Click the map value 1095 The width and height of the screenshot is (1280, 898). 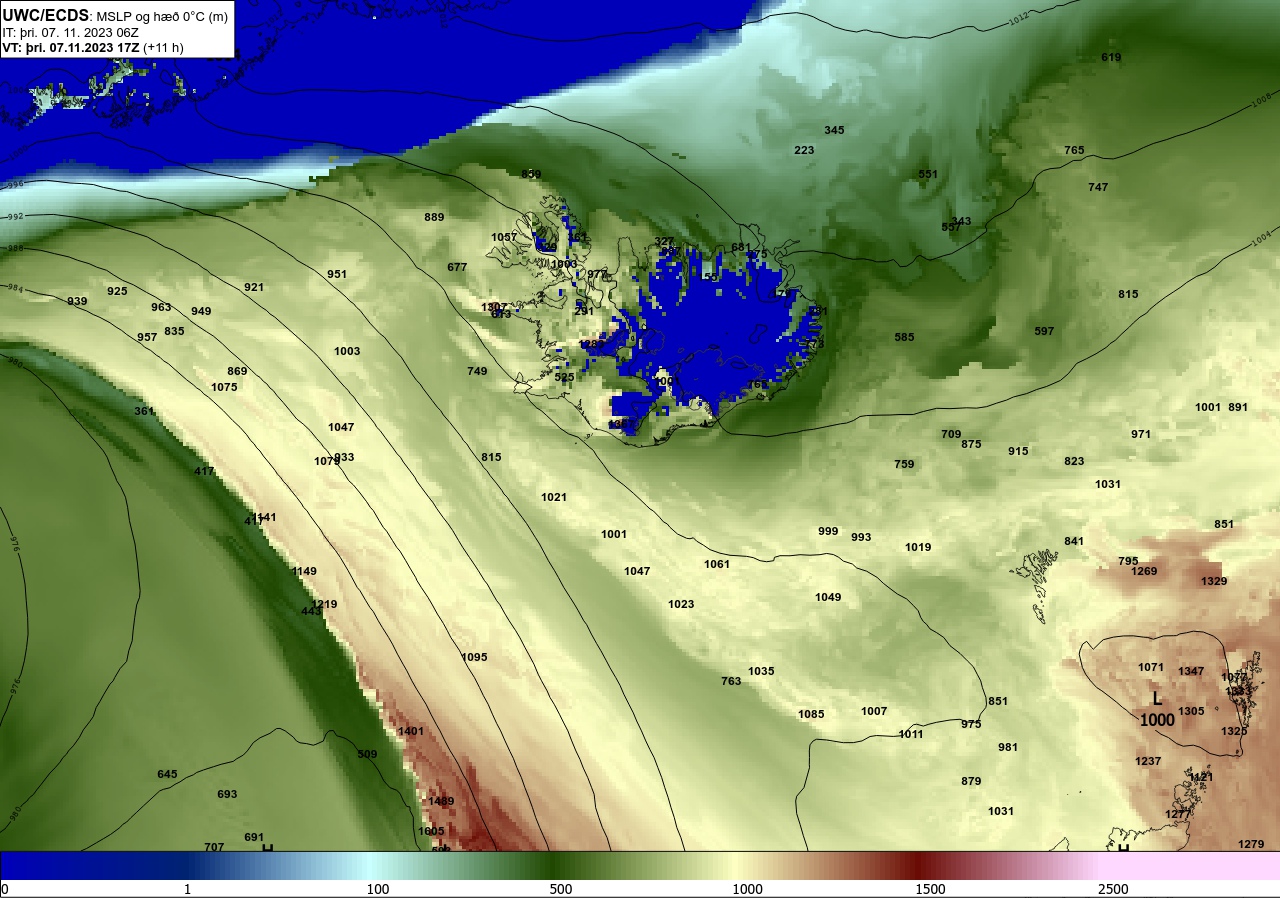click(x=474, y=657)
